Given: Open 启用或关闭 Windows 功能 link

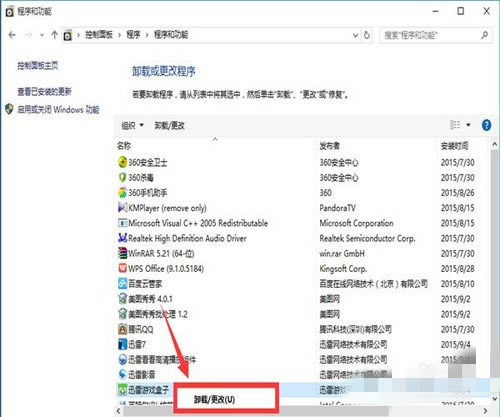Looking at the screenshot, I should (58, 109).
